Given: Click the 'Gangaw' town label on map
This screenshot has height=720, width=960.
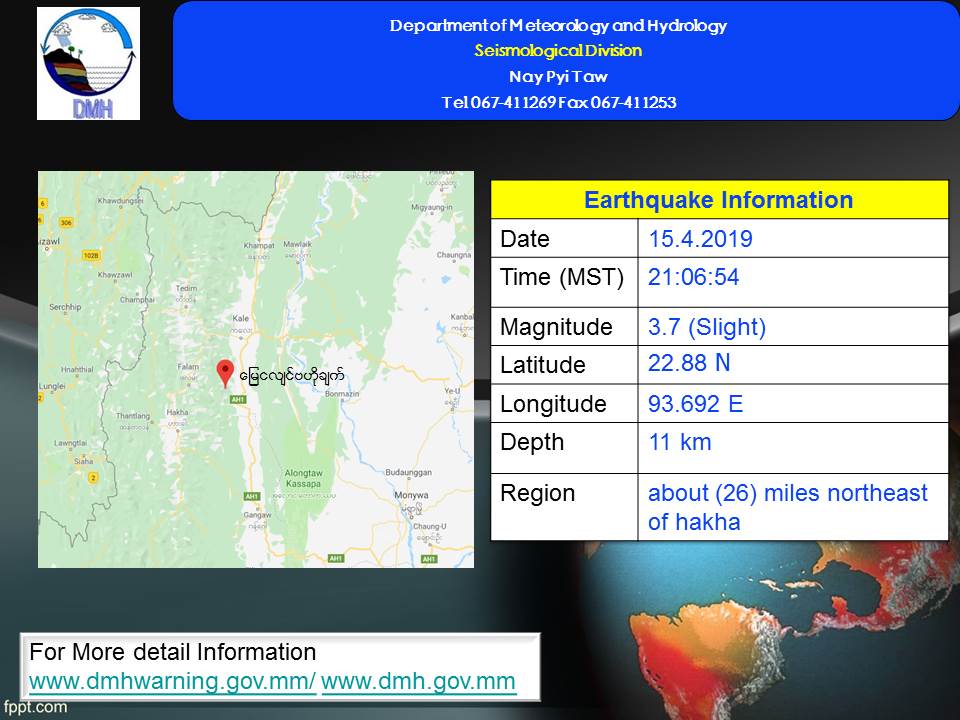Looking at the screenshot, I should click(257, 515).
